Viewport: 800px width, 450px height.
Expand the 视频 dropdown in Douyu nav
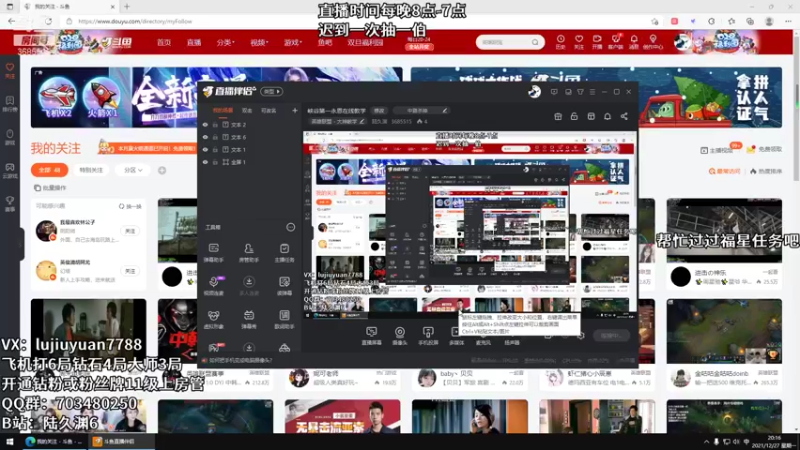click(259, 42)
